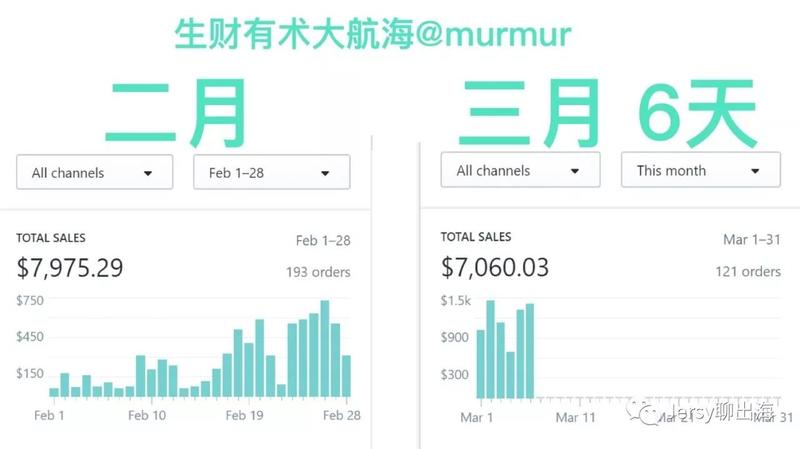Open the All channels dropdown in February panel
This screenshot has width=800, height=449.
pyautogui.click(x=94, y=172)
